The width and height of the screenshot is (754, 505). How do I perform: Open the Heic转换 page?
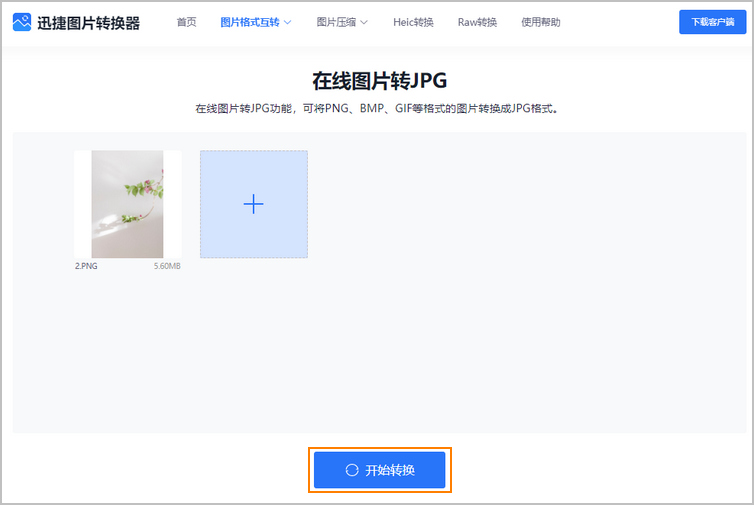coord(413,22)
